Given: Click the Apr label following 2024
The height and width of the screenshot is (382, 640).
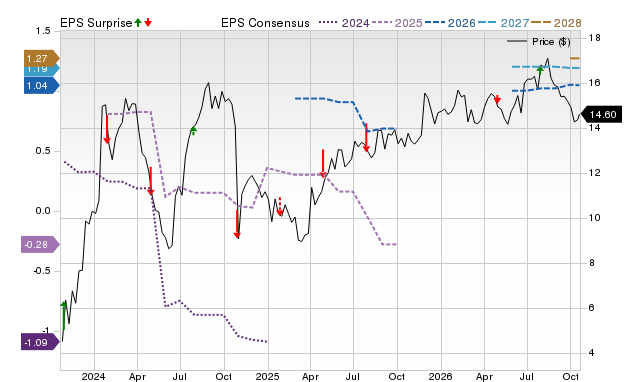Looking at the screenshot, I should coord(137,376).
